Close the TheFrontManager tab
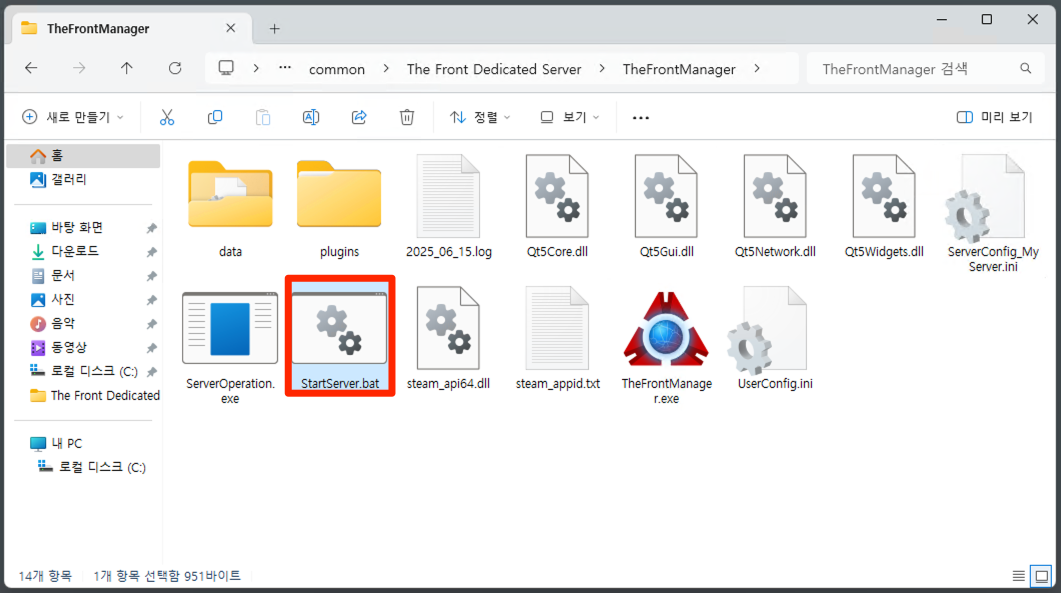This screenshot has height=593, width=1061. tap(231, 28)
